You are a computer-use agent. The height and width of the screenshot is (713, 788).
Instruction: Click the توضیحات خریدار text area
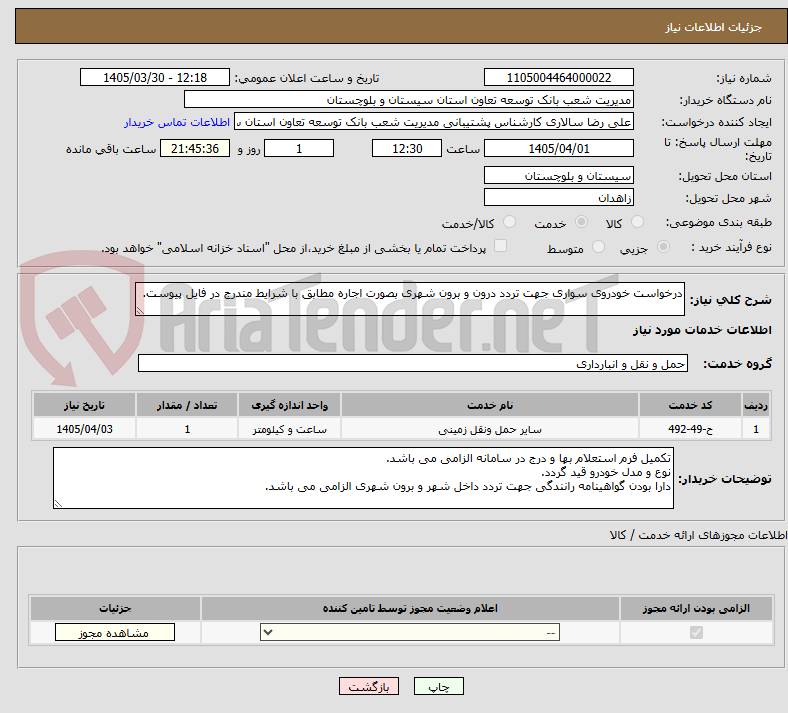(363, 478)
